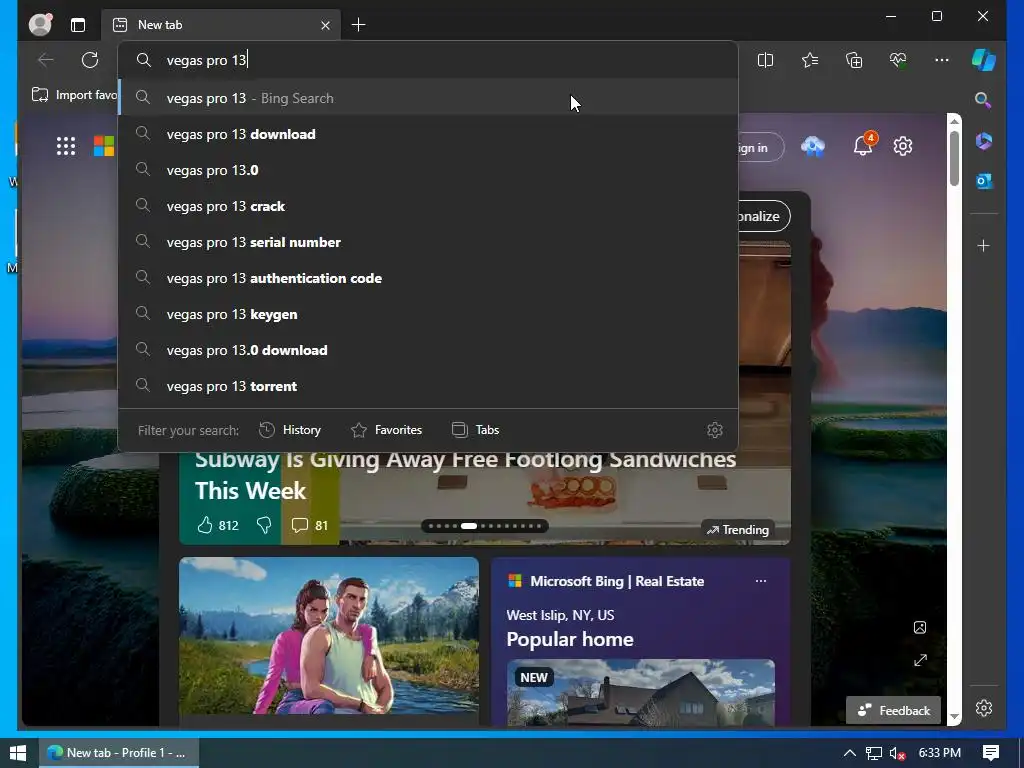Click the 6:33 PM clock
Viewport: 1024px width, 768px height.
940,753
